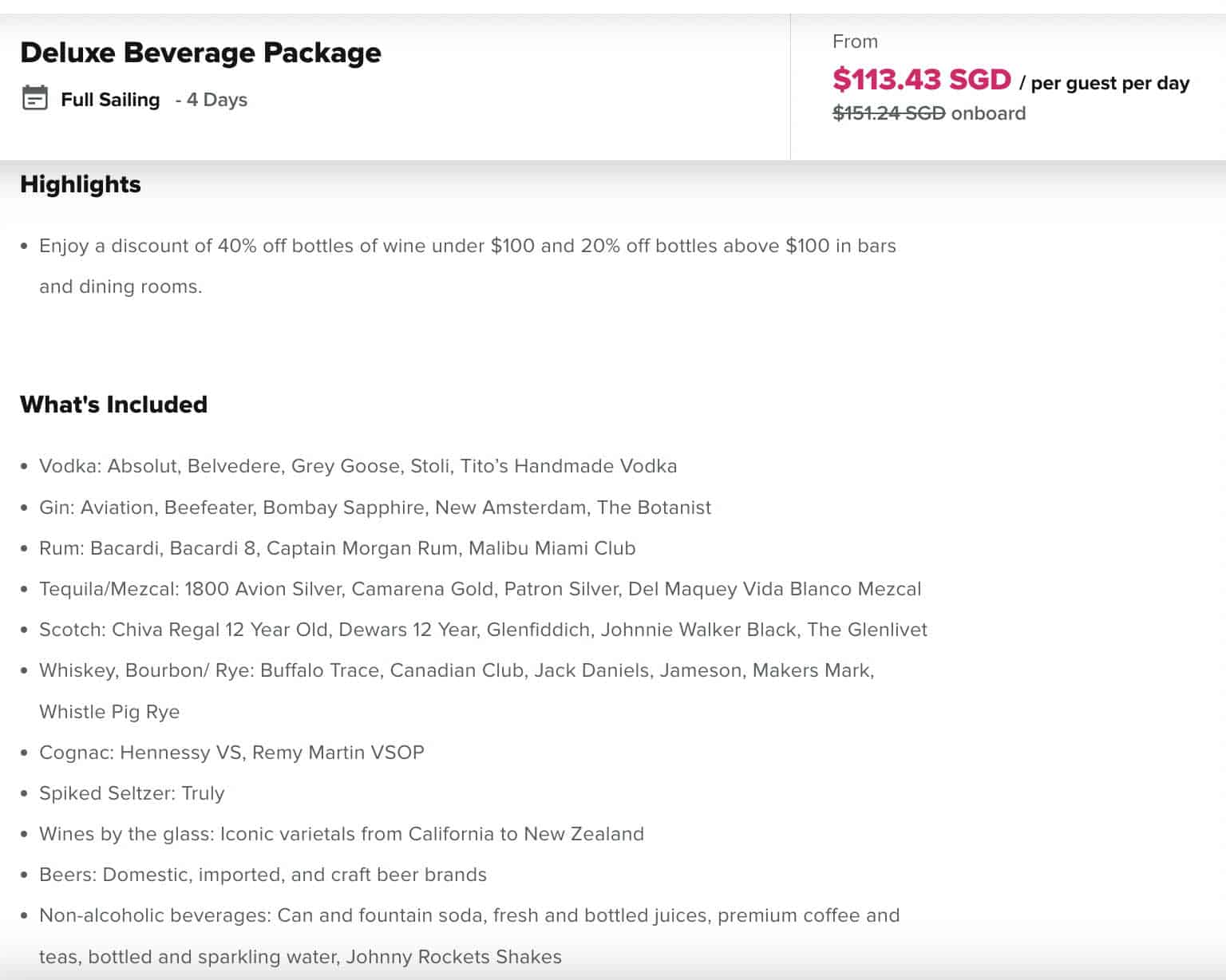The width and height of the screenshot is (1226, 980).
Task: Click the Beers list item
Action: [263, 875]
